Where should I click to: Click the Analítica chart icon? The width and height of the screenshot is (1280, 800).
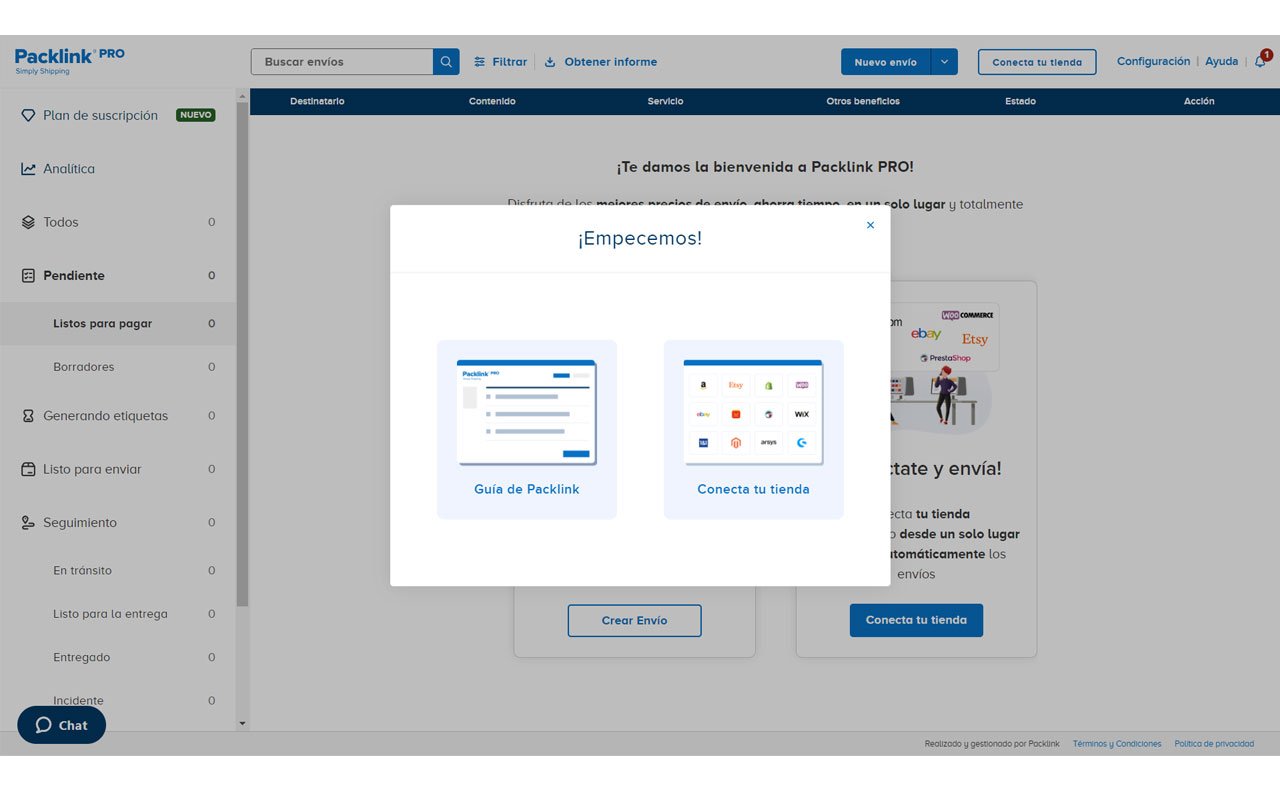coord(28,169)
